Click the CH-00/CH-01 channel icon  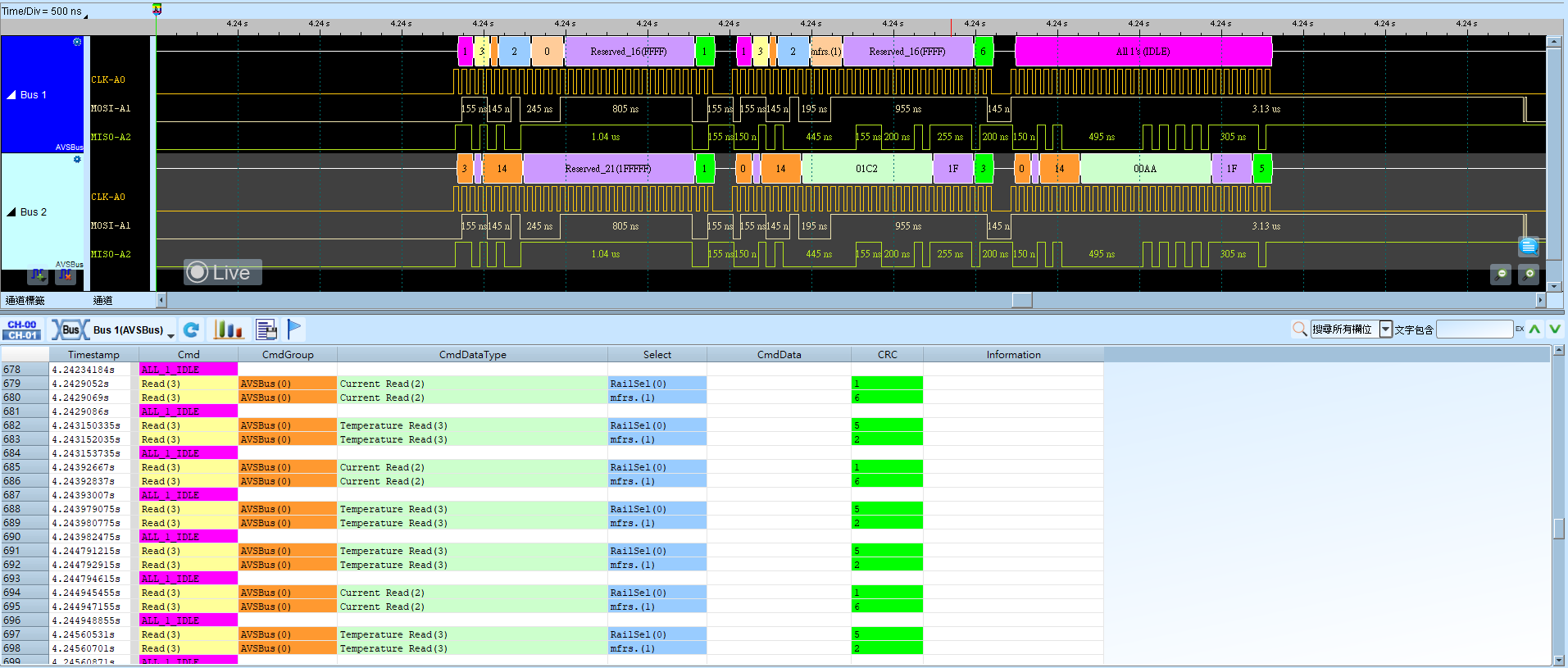pyautogui.click(x=22, y=330)
